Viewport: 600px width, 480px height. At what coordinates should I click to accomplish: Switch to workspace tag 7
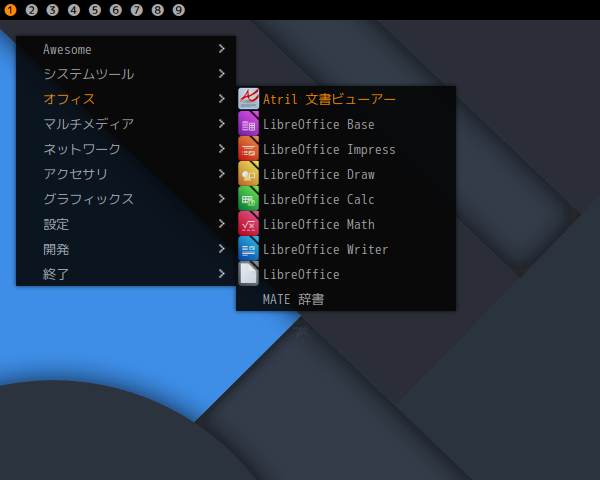coord(137,10)
